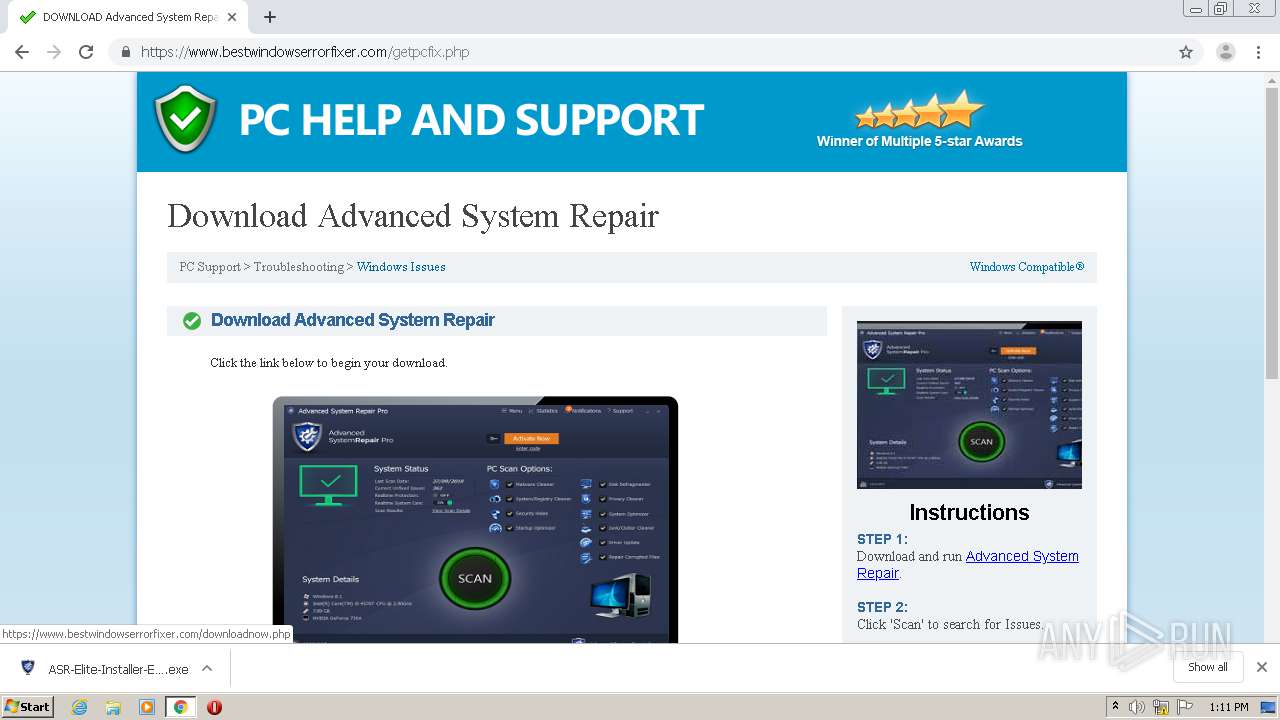Click the large laptop product screenshot
Screen dimensions: 1280x720
(475, 520)
